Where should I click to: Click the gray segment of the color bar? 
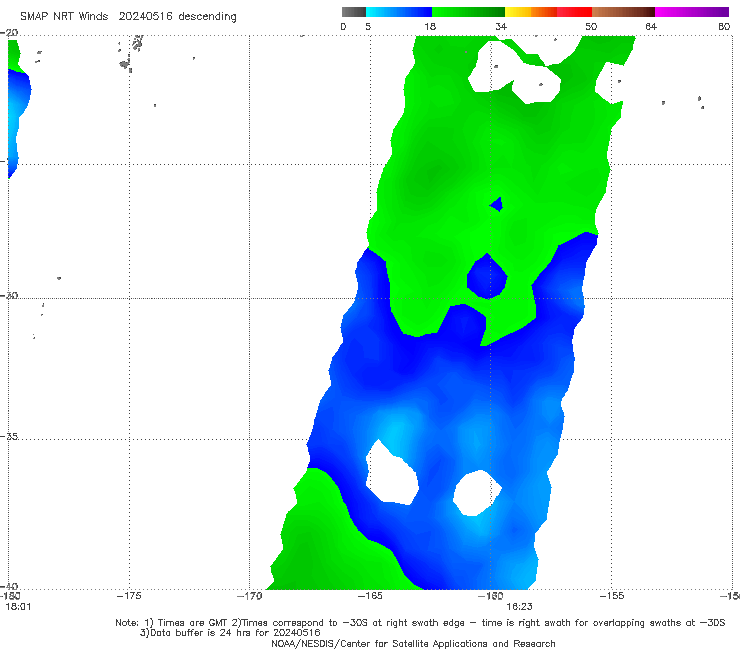354,12
